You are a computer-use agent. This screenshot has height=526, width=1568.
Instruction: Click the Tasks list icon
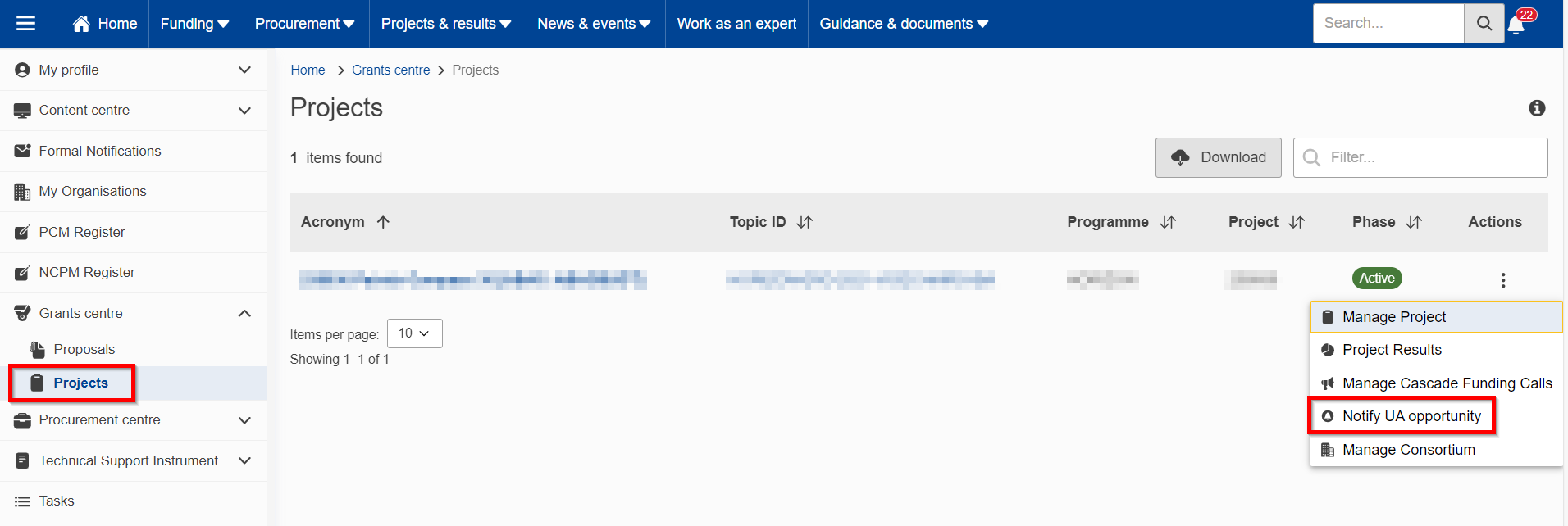(22, 501)
